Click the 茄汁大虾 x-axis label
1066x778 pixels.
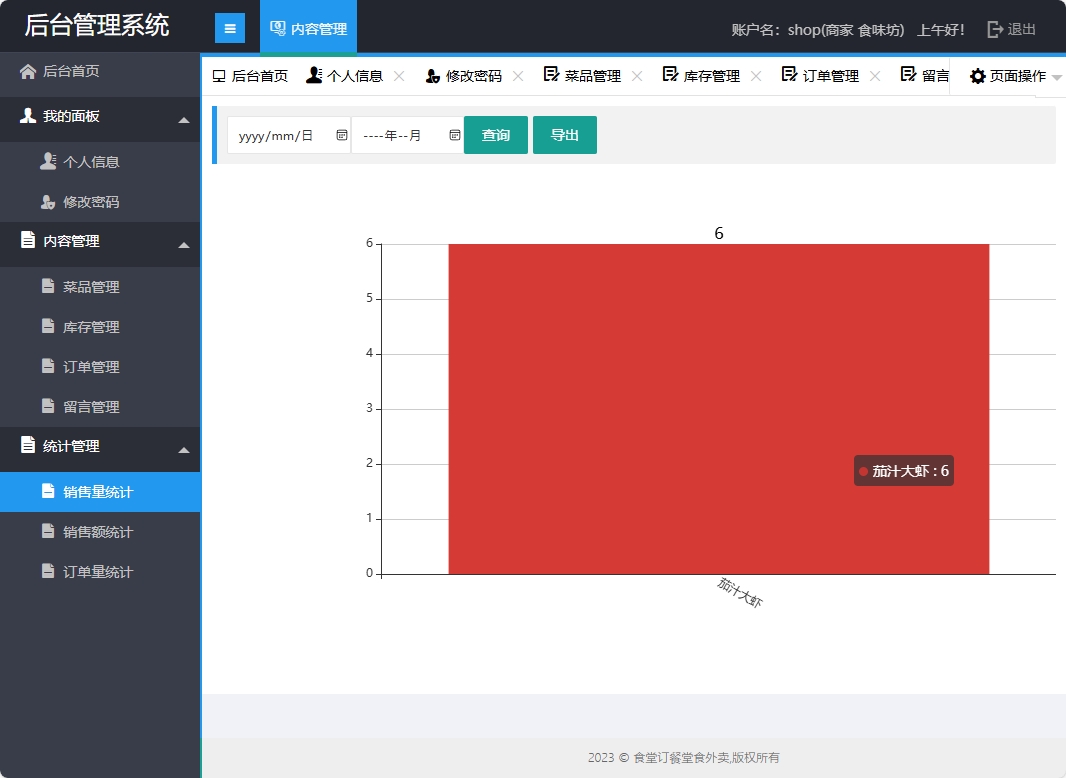pyautogui.click(x=740, y=592)
